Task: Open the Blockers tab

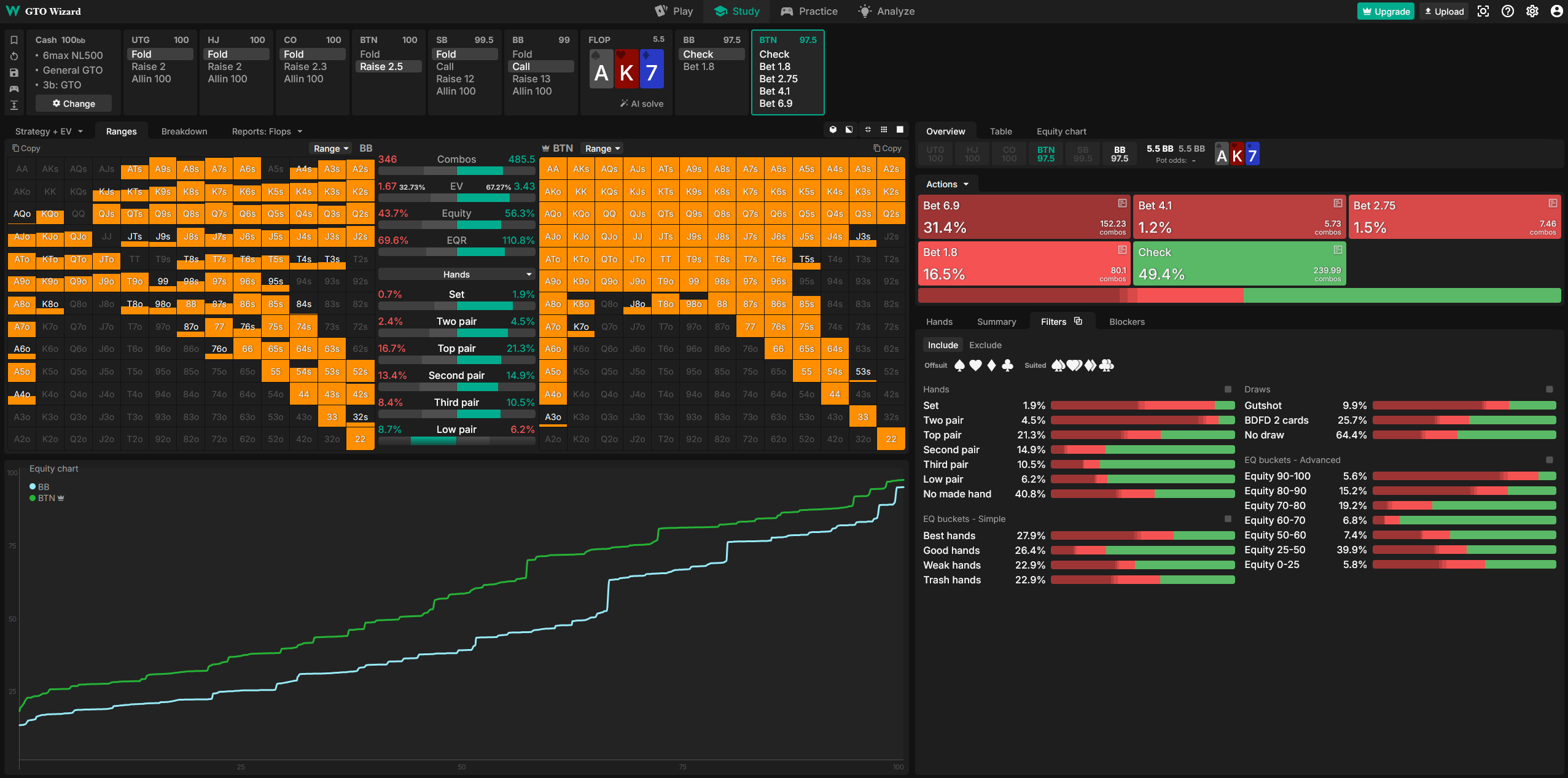Action: click(1126, 322)
